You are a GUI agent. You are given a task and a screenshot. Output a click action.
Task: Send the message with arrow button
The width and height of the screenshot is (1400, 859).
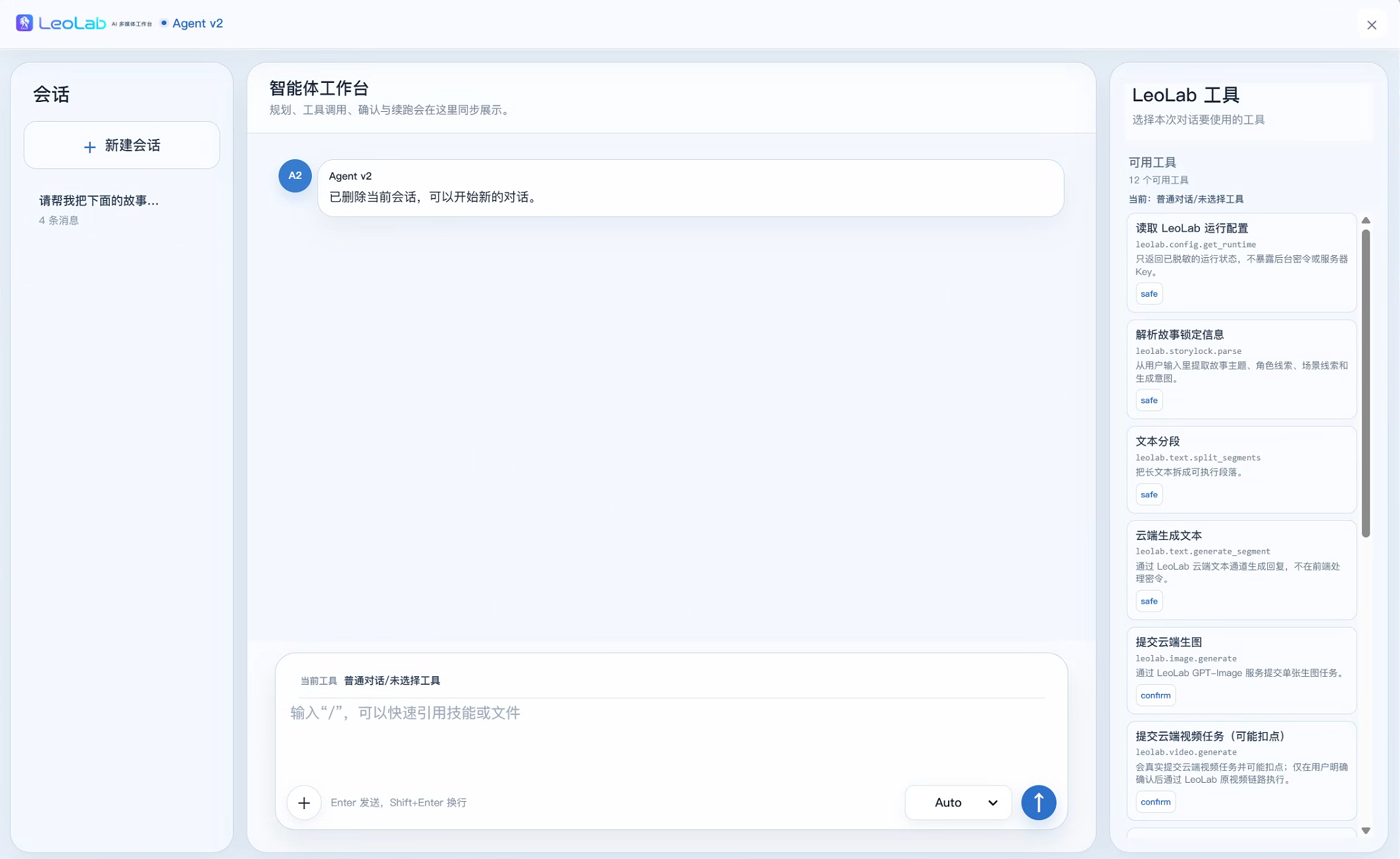[x=1039, y=802]
